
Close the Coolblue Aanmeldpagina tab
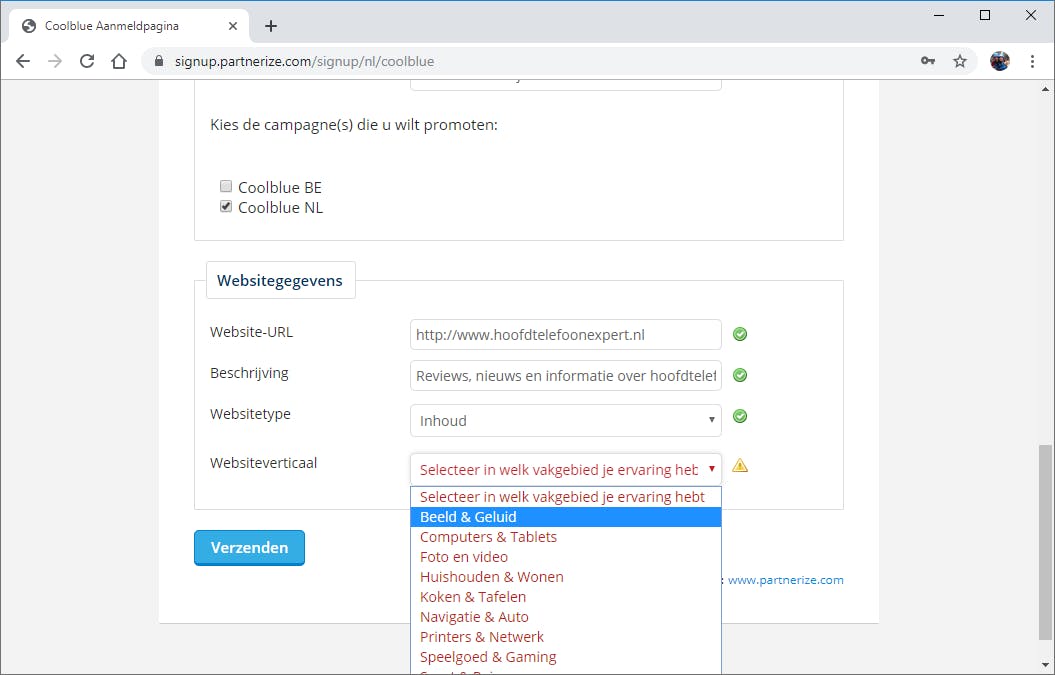[233, 26]
